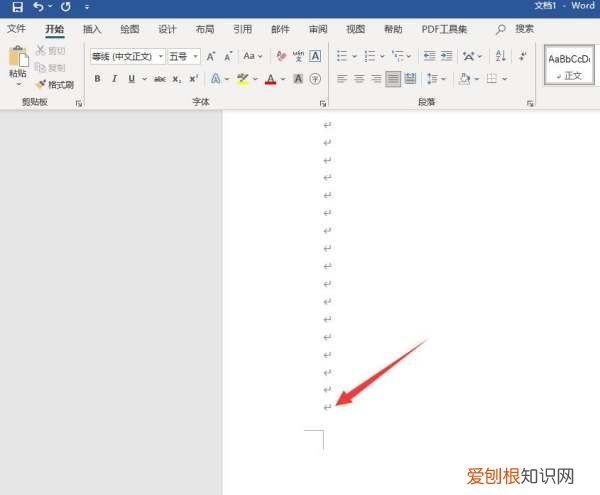This screenshot has width=600, height=495.
Task: Open highlight color dropdown arrow
Action: pos(255,79)
